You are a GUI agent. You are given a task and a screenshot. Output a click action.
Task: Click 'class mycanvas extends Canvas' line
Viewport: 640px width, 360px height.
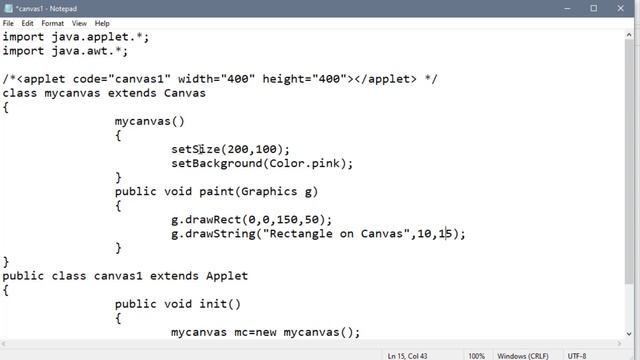pyautogui.click(x=104, y=93)
